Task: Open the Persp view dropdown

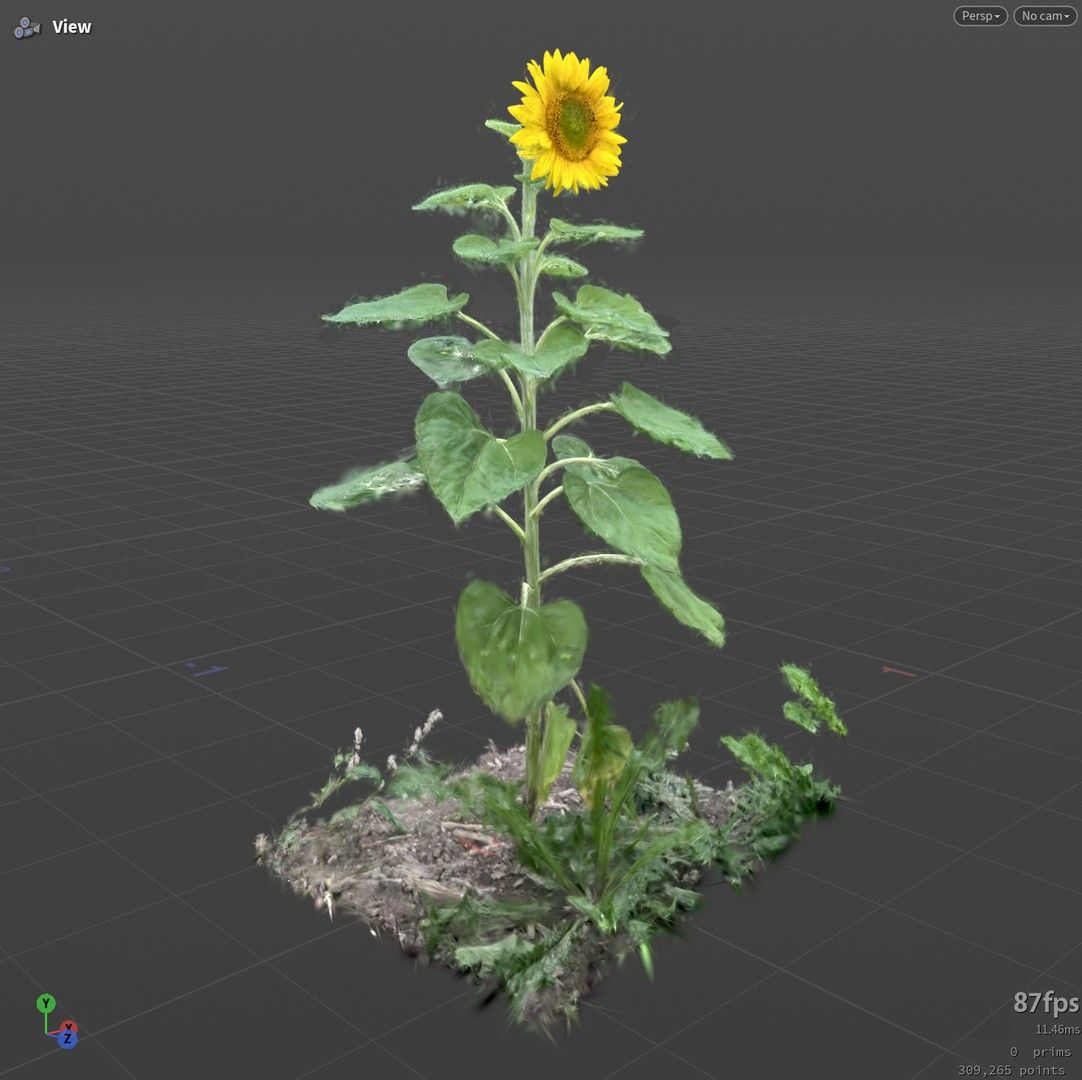Action: coord(980,16)
